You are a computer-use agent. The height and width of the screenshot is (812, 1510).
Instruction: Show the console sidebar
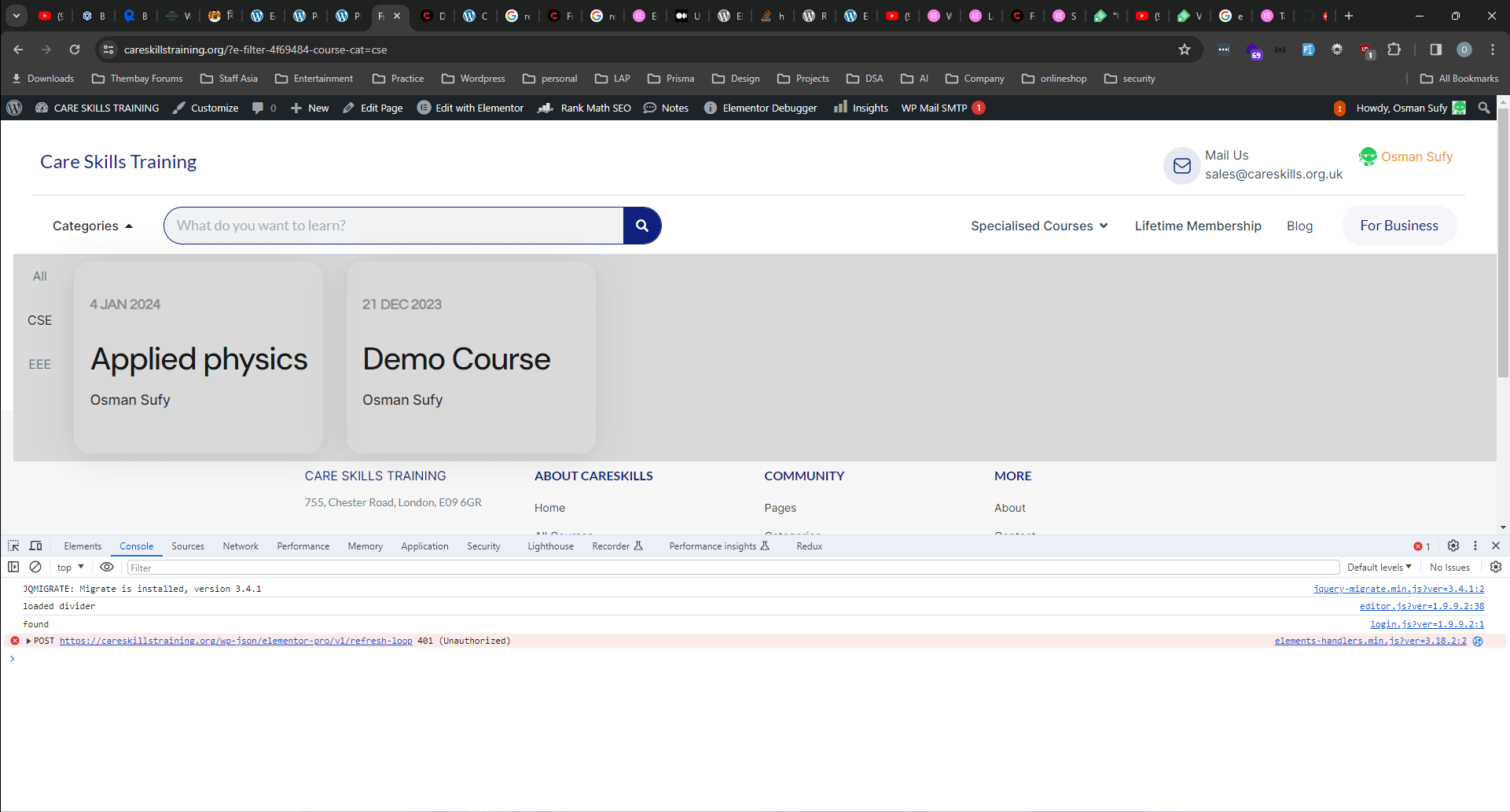pos(13,567)
